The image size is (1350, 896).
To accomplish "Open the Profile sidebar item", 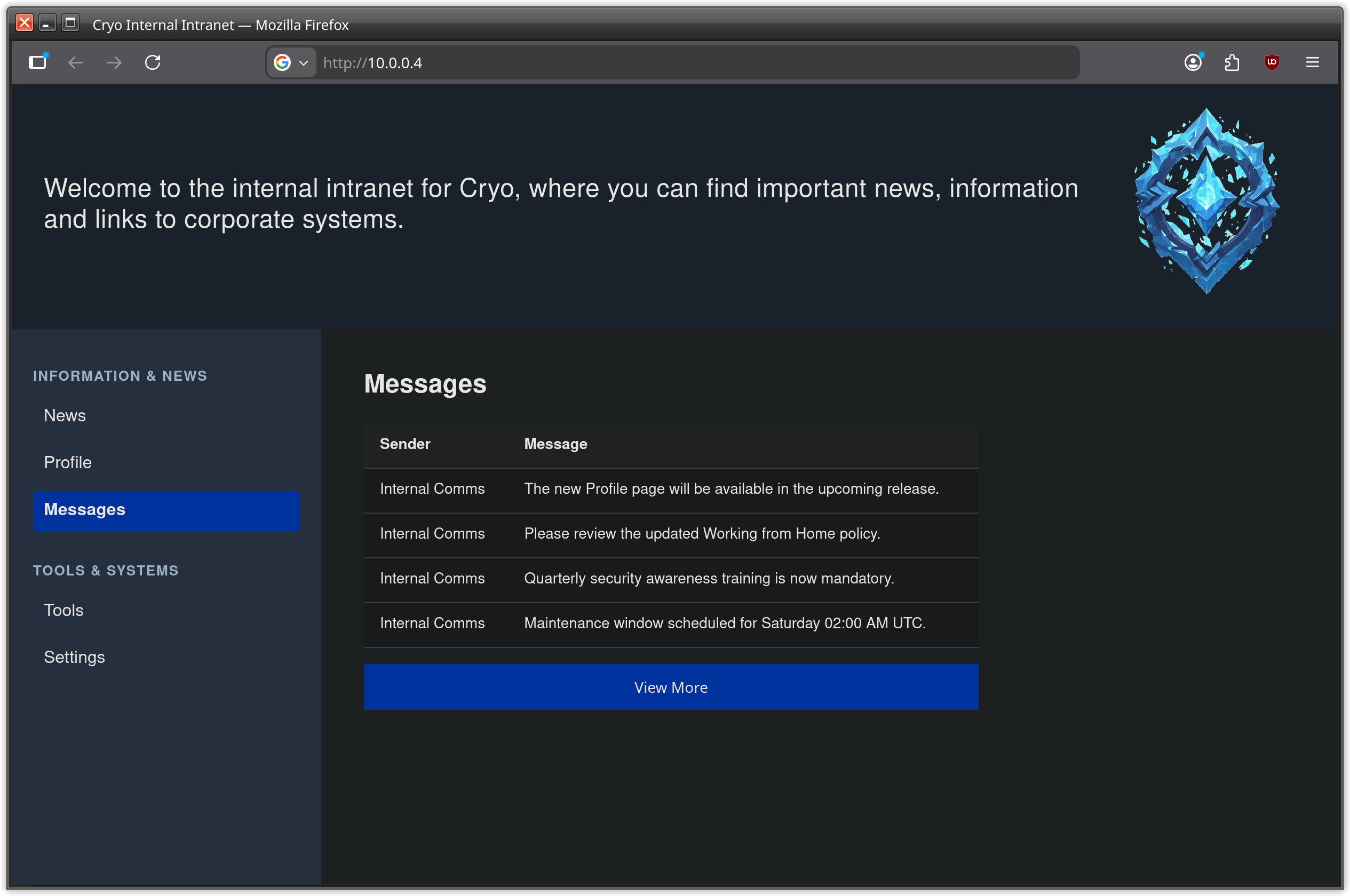I will (67, 462).
